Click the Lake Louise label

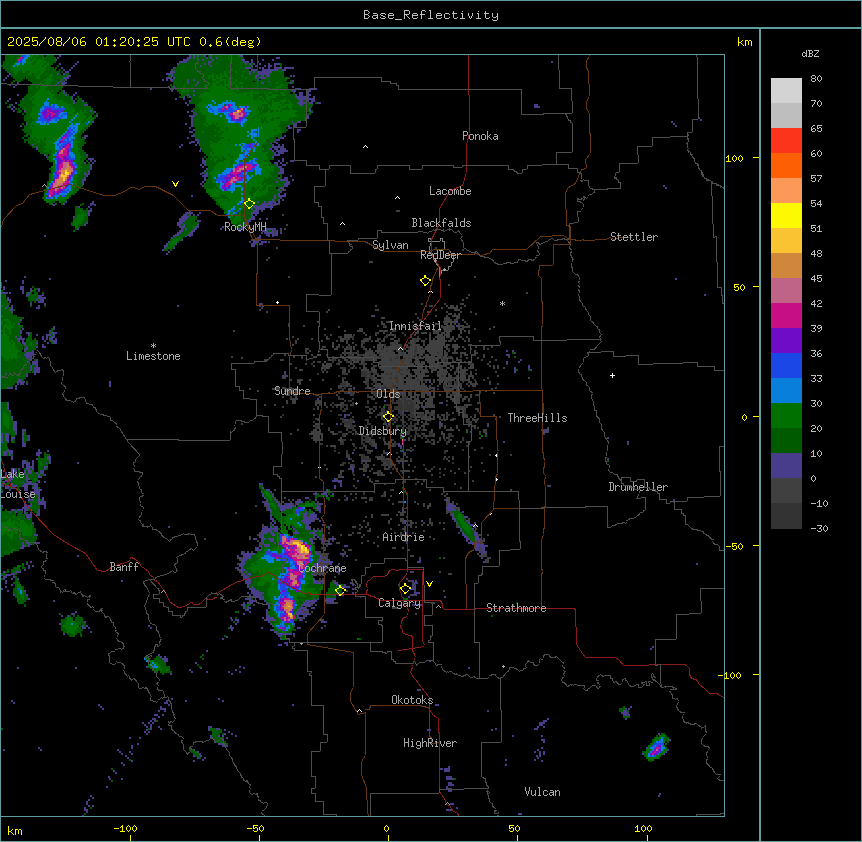(18, 484)
